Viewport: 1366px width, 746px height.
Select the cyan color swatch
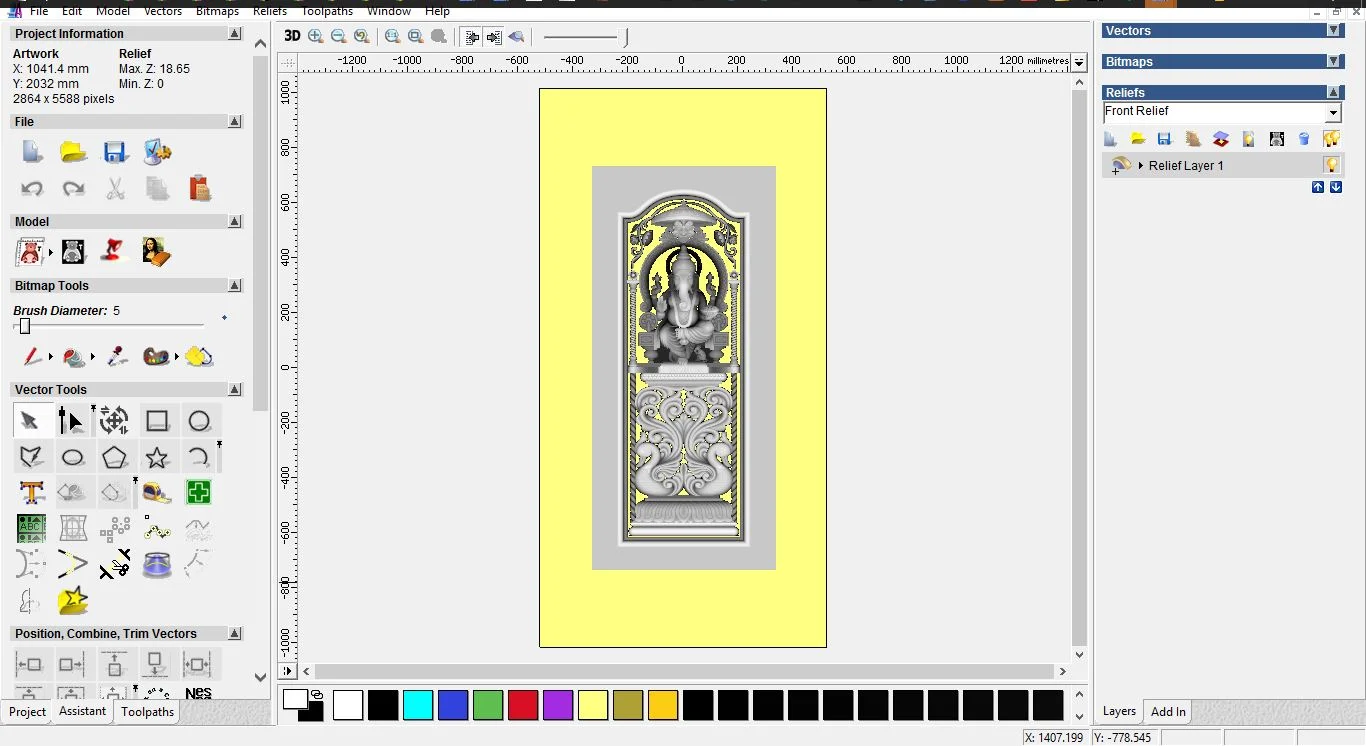tap(417, 705)
